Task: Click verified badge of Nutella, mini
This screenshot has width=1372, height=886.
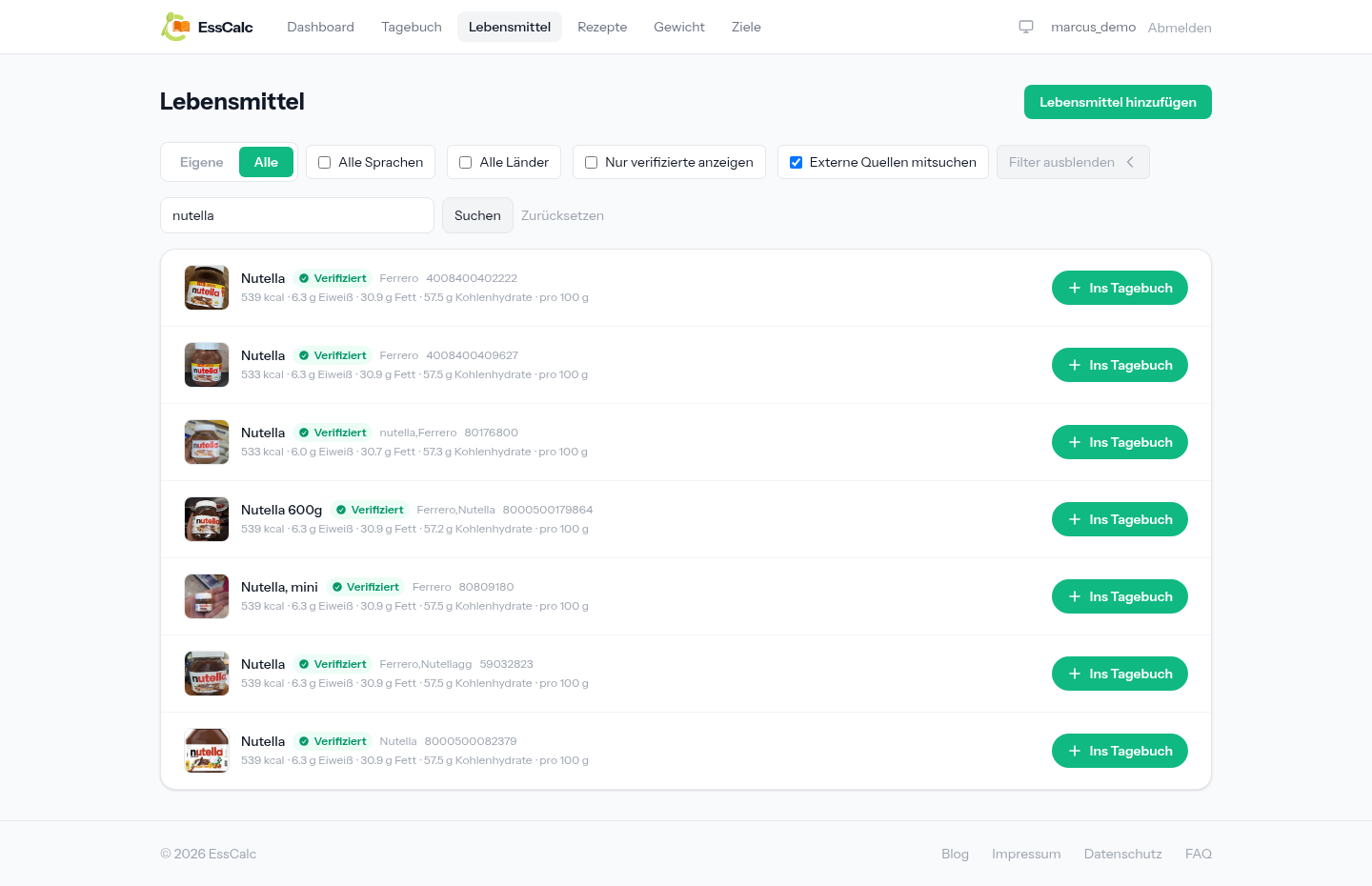Action: (x=365, y=587)
